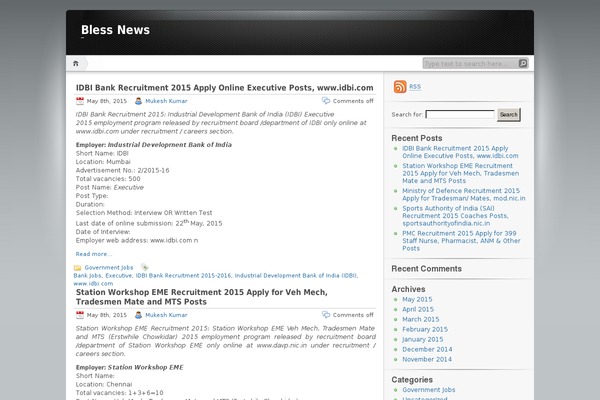Open the Bless News site title
The width and height of the screenshot is (600, 400).
click(x=115, y=30)
